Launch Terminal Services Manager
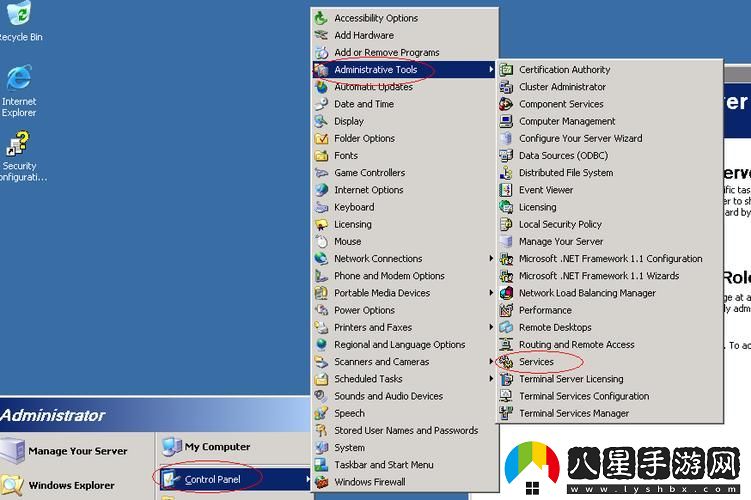 click(x=610, y=413)
